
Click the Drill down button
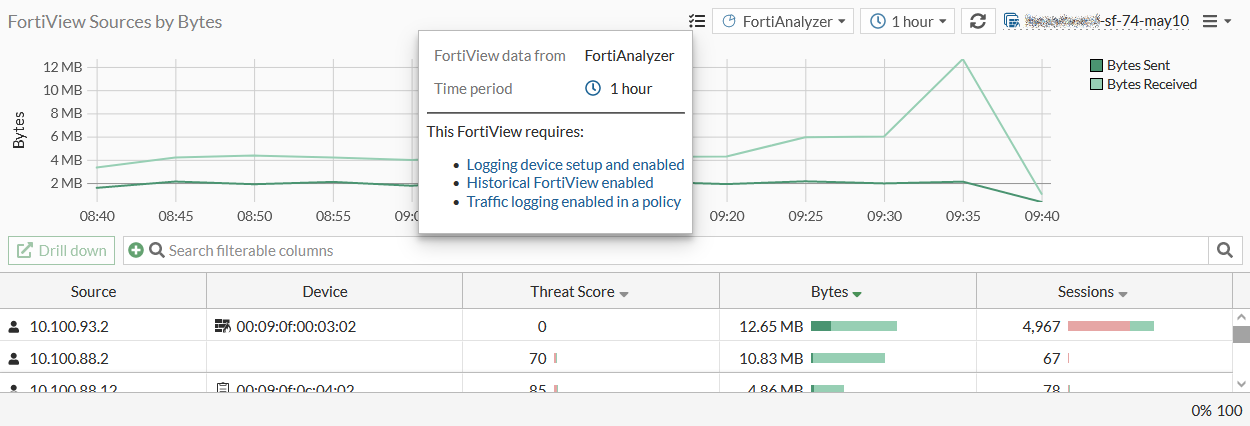[62, 250]
